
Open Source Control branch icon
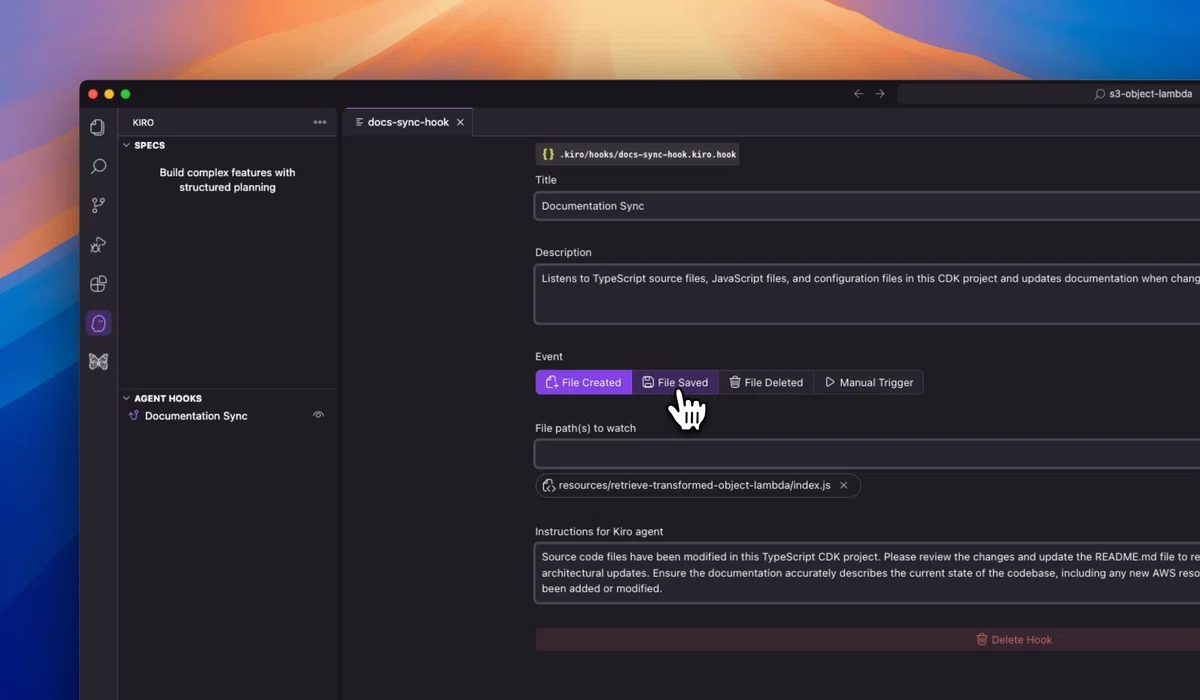click(x=98, y=205)
